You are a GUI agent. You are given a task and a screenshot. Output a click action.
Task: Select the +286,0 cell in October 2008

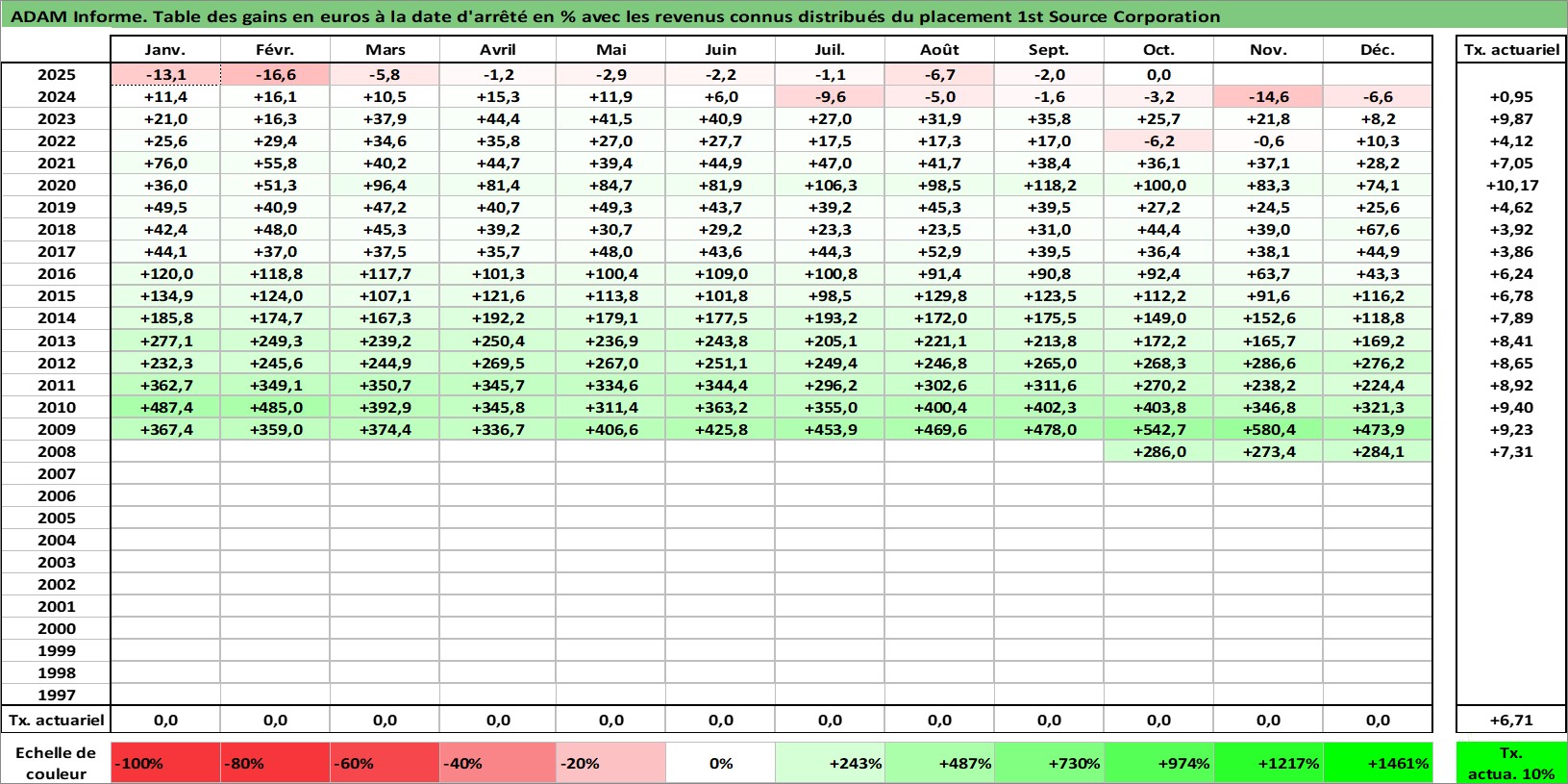[x=1158, y=451]
